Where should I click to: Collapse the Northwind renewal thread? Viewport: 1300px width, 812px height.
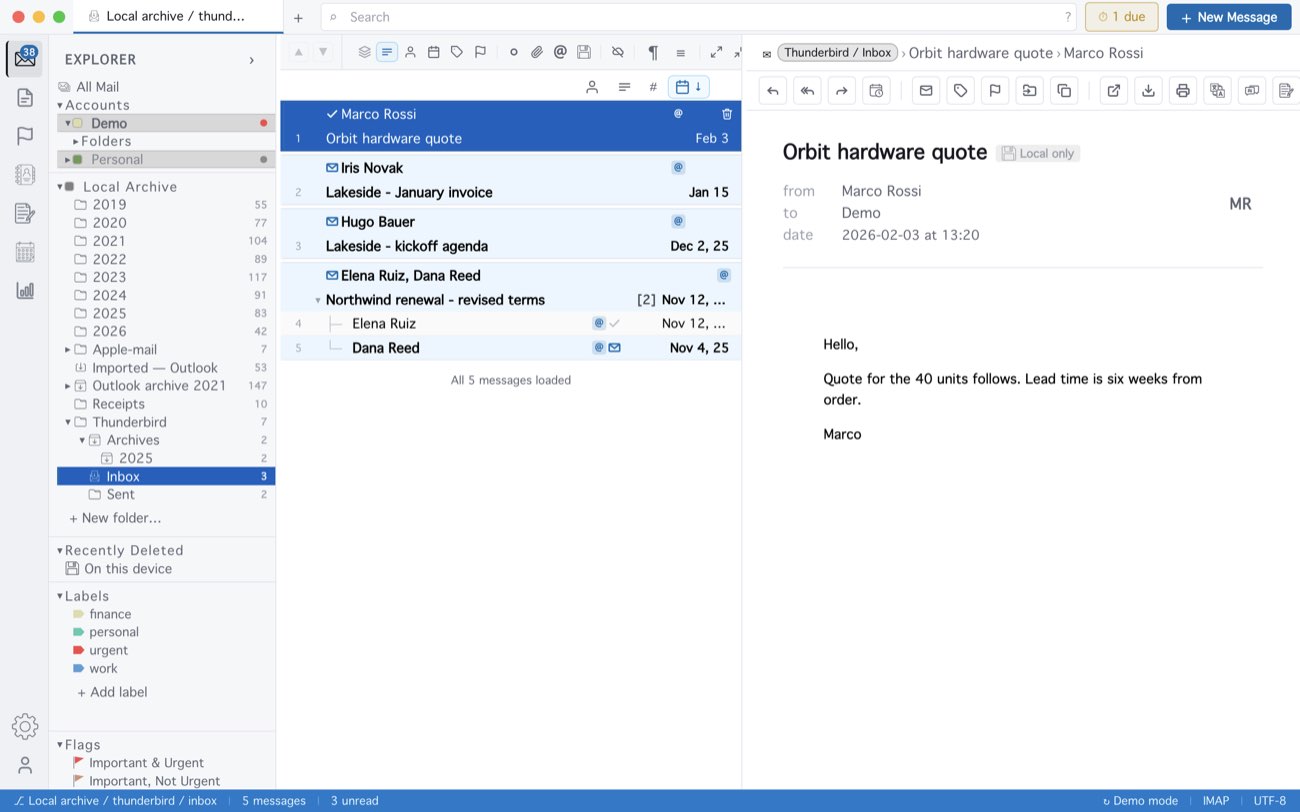click(318, 300)
